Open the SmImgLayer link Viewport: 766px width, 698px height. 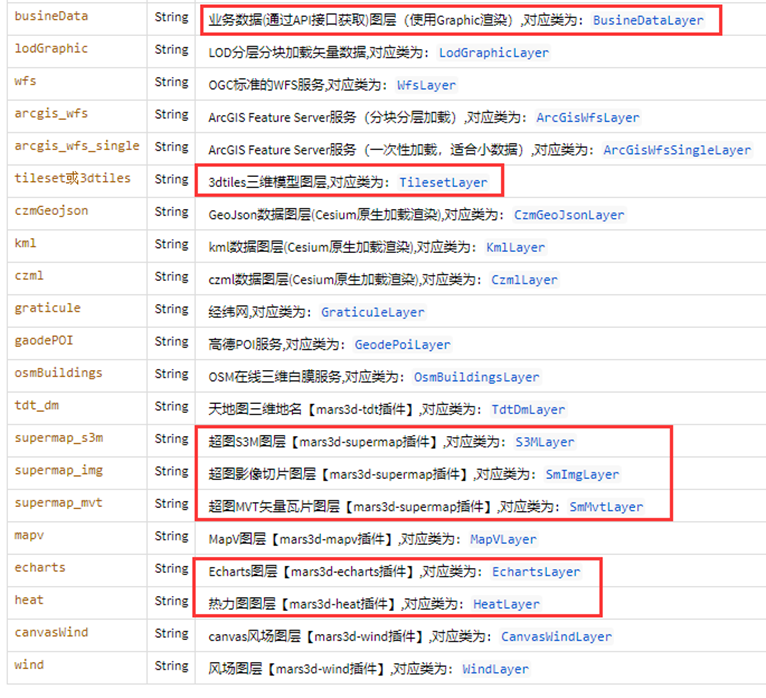pos(581,474)
